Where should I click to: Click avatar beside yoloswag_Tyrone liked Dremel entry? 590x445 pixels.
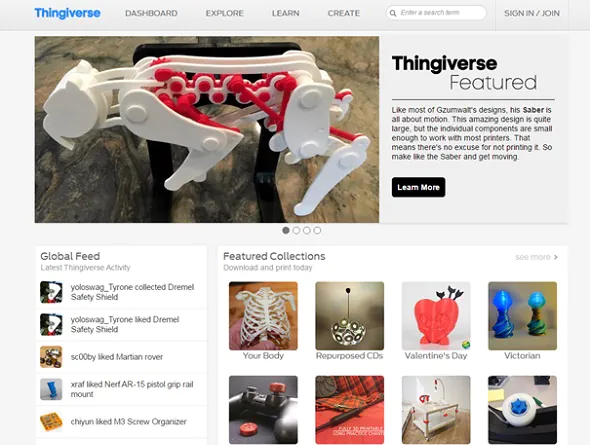click(51, 324)
